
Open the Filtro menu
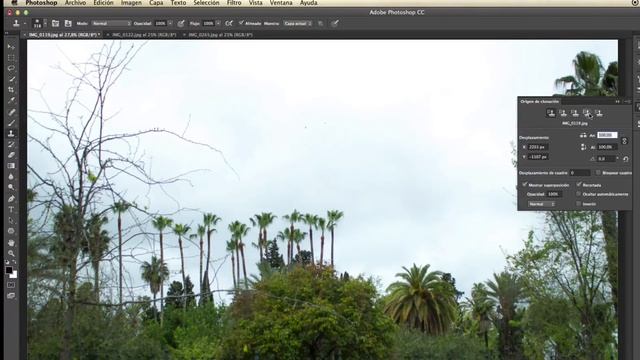[x=234, y=3]
